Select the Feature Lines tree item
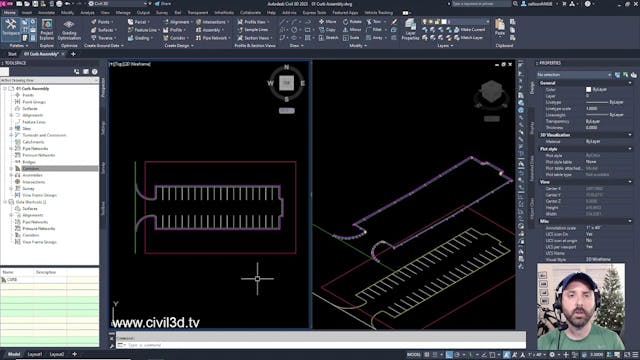 click(x=34, y=122)
